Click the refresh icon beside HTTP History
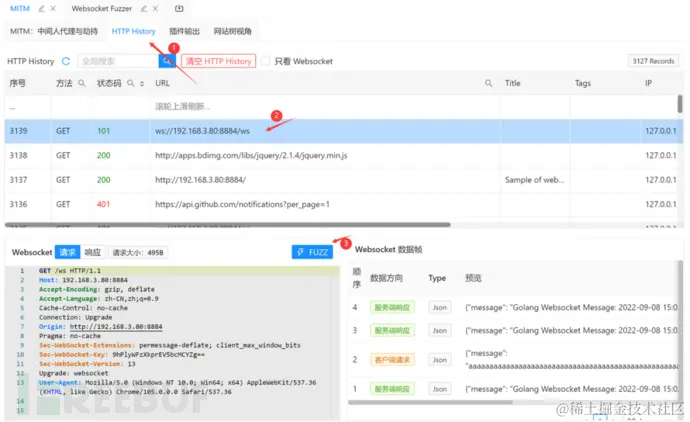Viewport: 690px width, 422px height. click(x=66, y=61)
